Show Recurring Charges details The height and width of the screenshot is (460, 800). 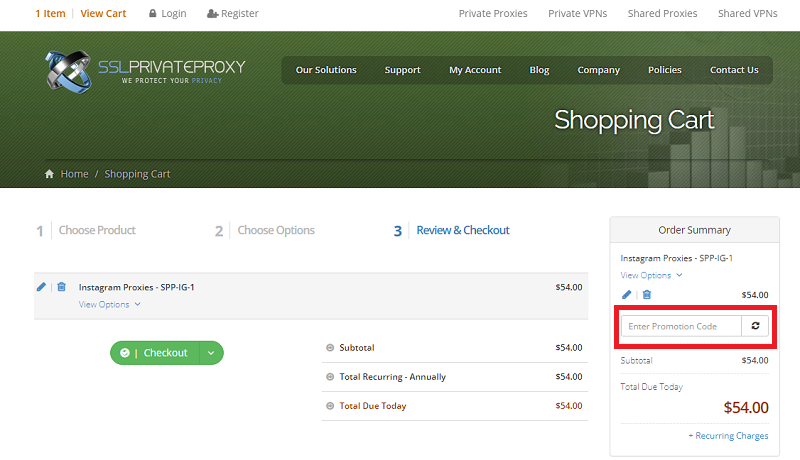tap(728, 436)
